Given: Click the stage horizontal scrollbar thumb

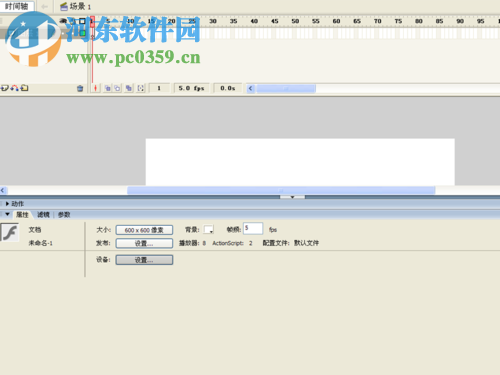Looking at the screenshot, I should point(281,190).
